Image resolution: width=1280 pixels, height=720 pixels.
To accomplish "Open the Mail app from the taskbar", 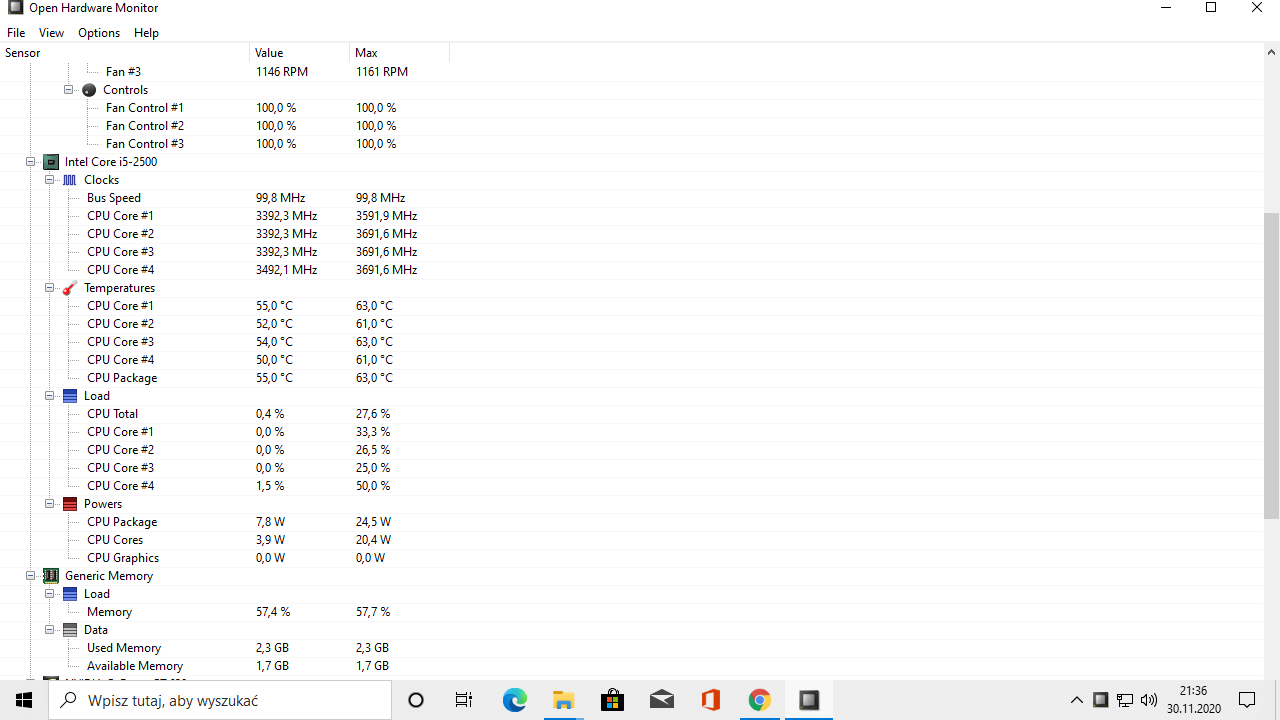I will pos(662,700).
